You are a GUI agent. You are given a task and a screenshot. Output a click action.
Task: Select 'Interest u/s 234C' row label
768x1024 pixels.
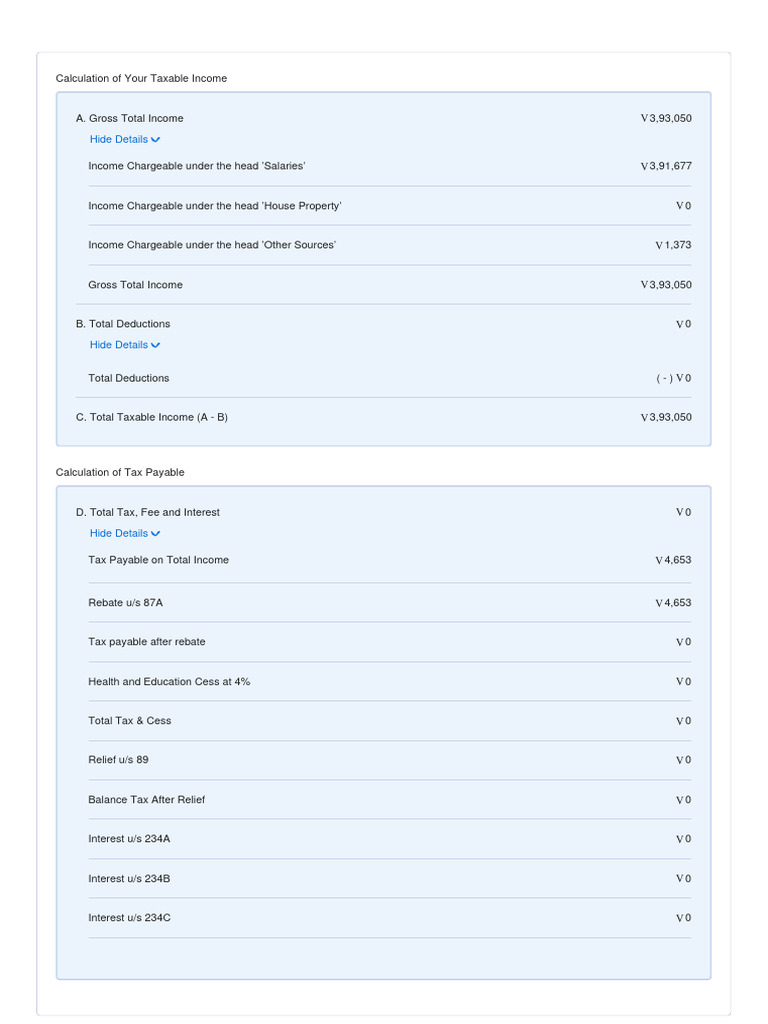tap(129, 918)
